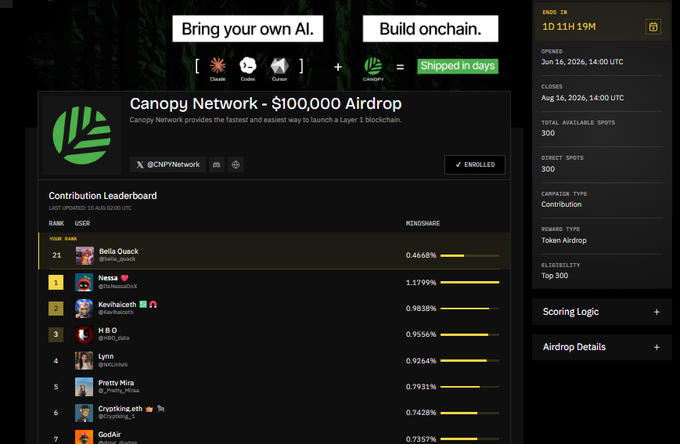Expand the Scoring Logic section
This screenshot has width=680, height=444.
602,312
